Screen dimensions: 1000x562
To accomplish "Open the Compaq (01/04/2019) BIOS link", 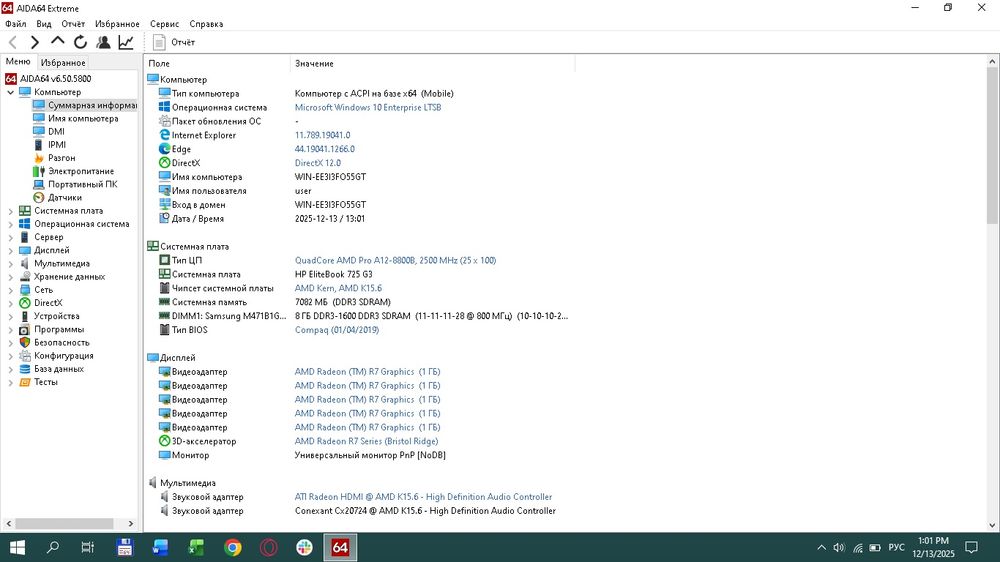I will [337, 330].
